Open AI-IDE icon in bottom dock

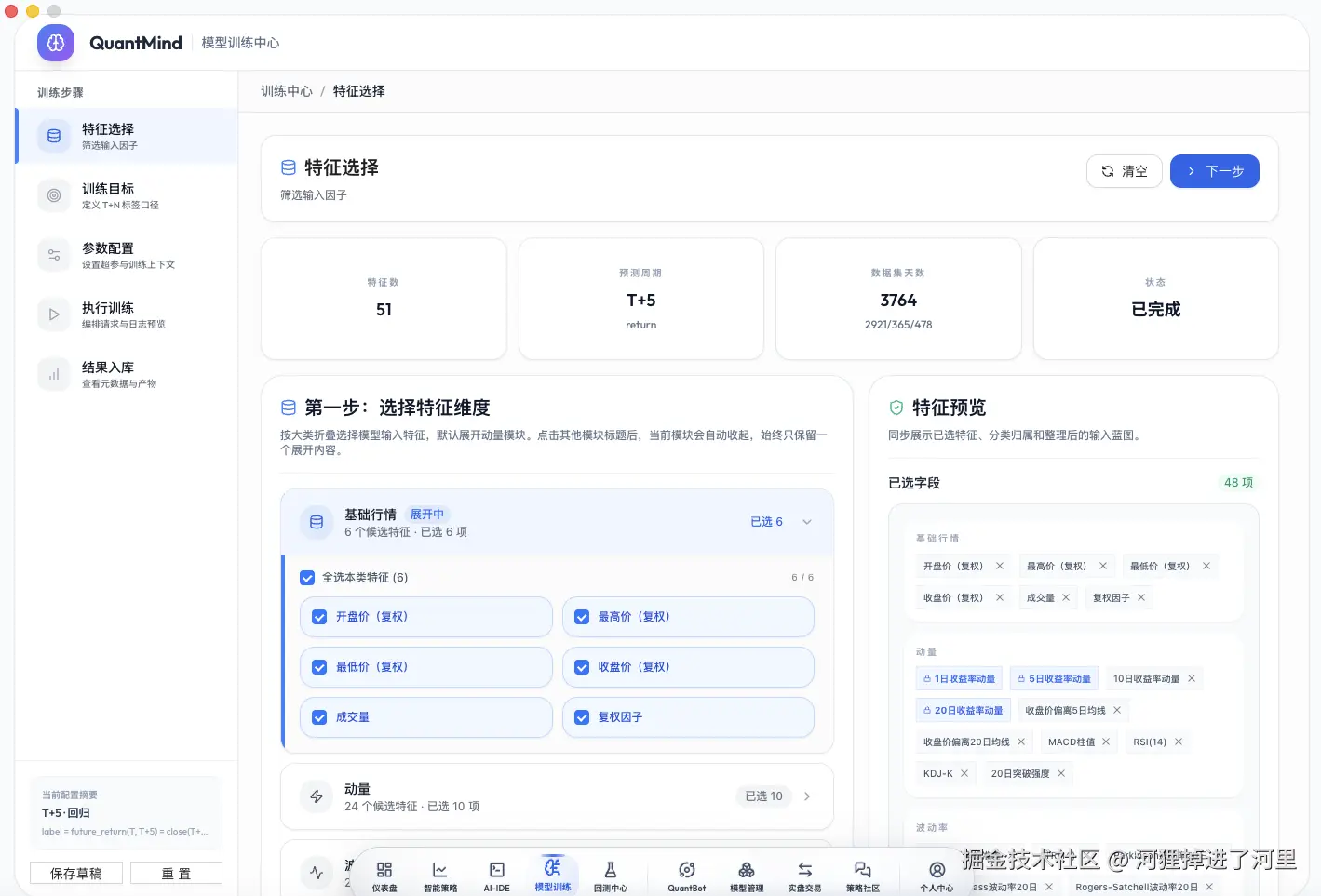click(497, 870)
